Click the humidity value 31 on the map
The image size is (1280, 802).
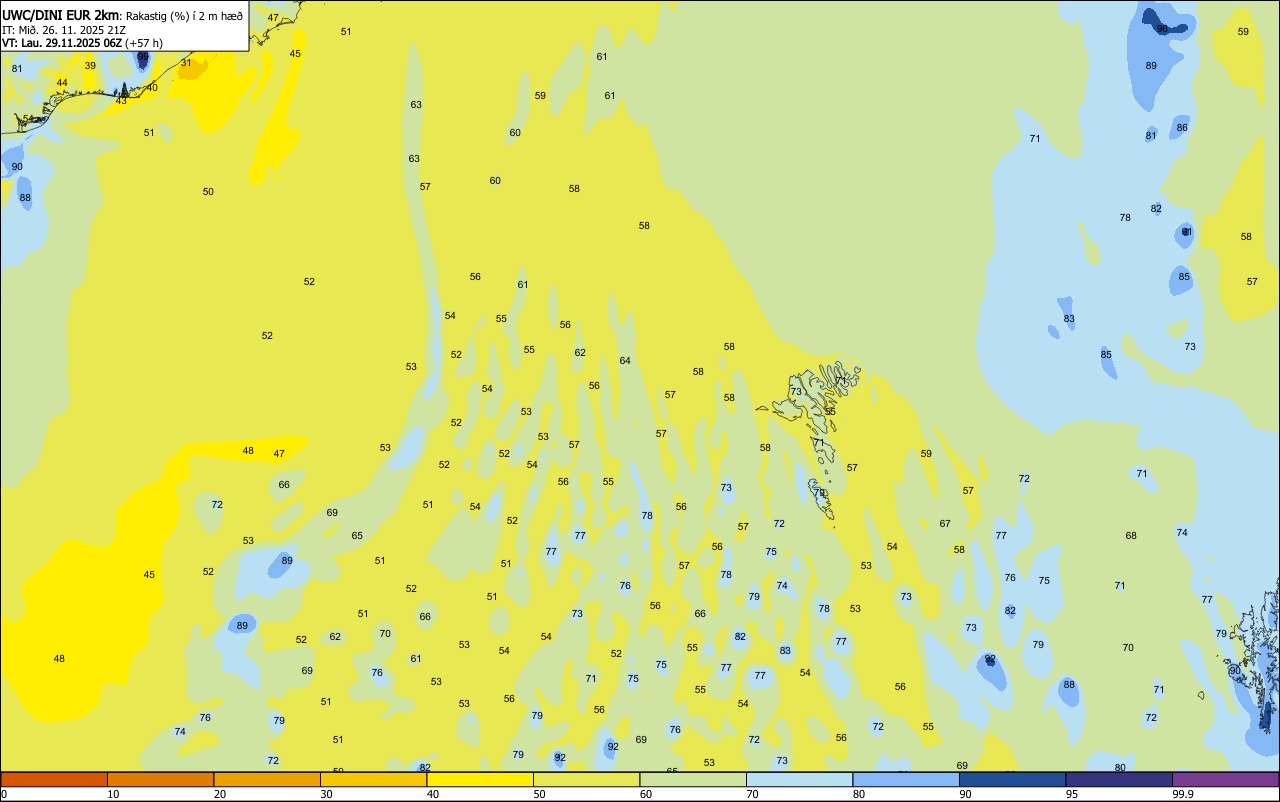point(186,63)
